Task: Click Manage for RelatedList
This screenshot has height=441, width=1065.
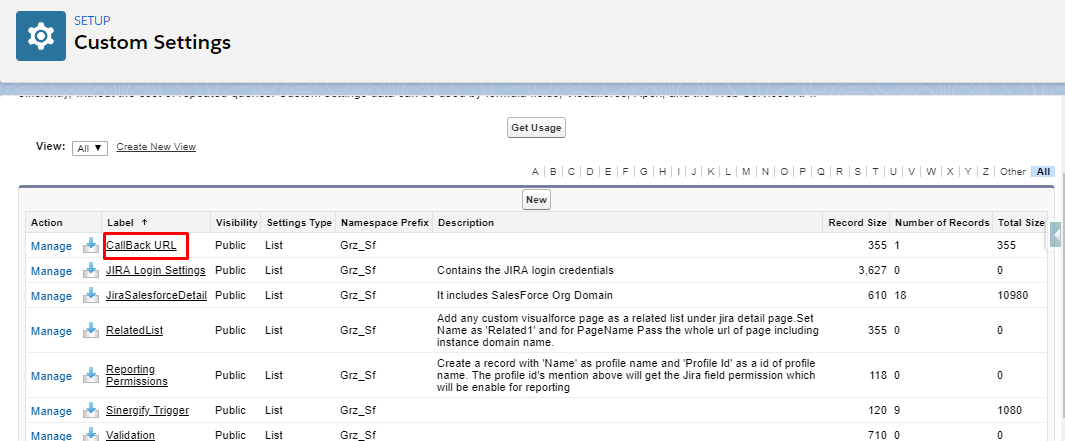Action: pos(51,331)
